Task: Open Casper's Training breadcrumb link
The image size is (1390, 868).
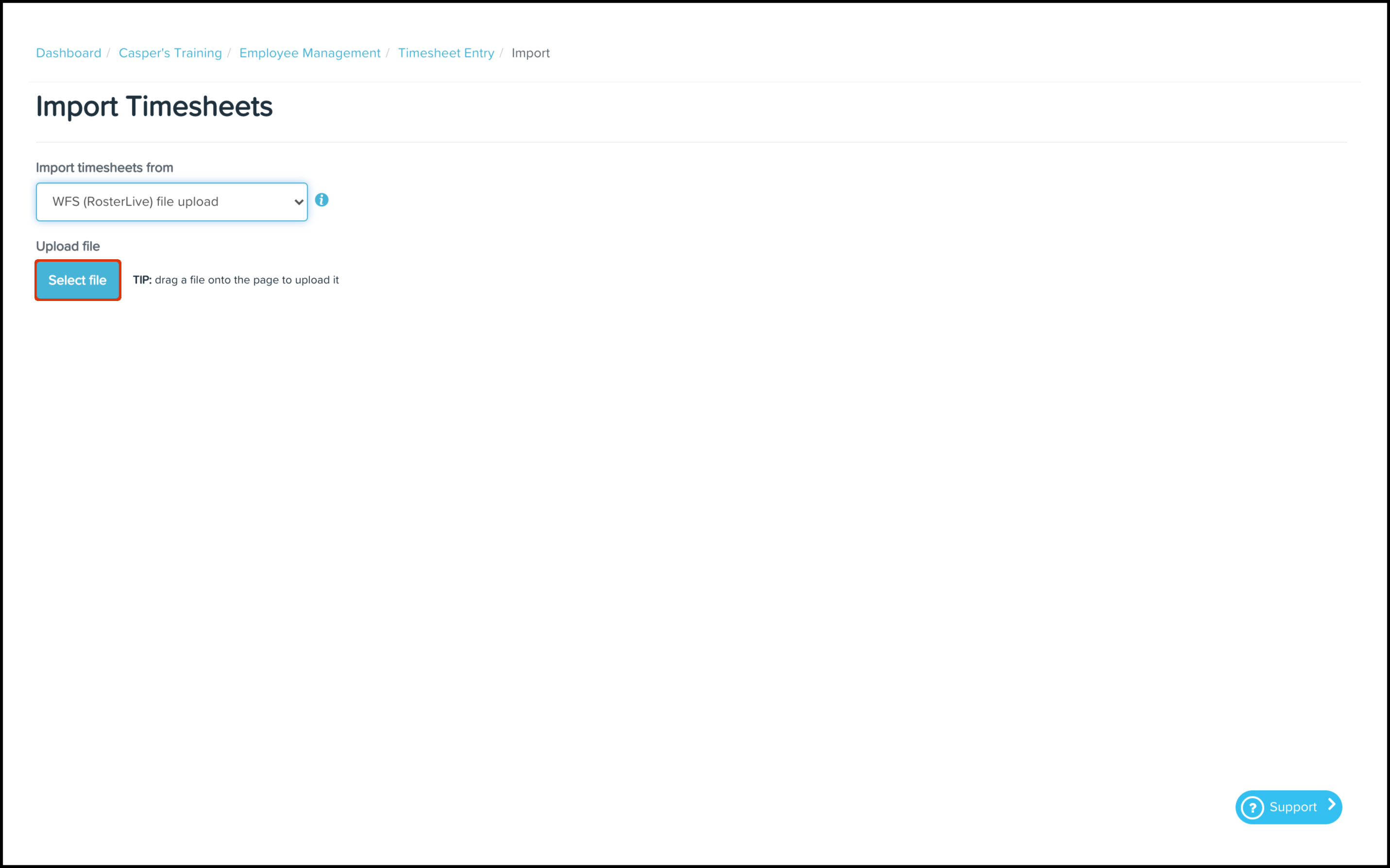Action: click(x=170, y=53)
